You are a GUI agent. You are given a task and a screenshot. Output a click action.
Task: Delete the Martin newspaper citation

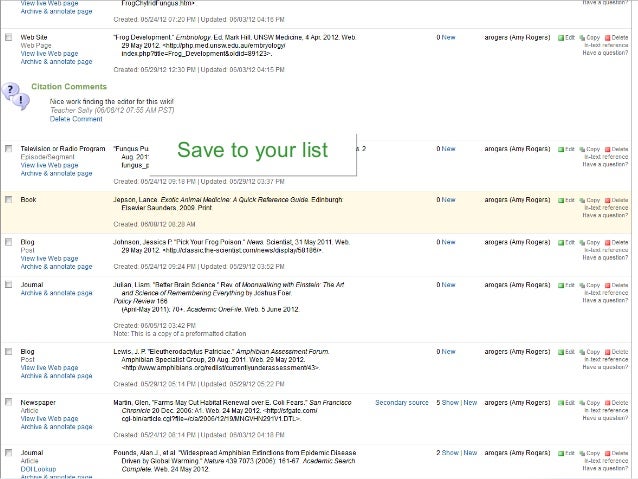click(x=616, y=403)
